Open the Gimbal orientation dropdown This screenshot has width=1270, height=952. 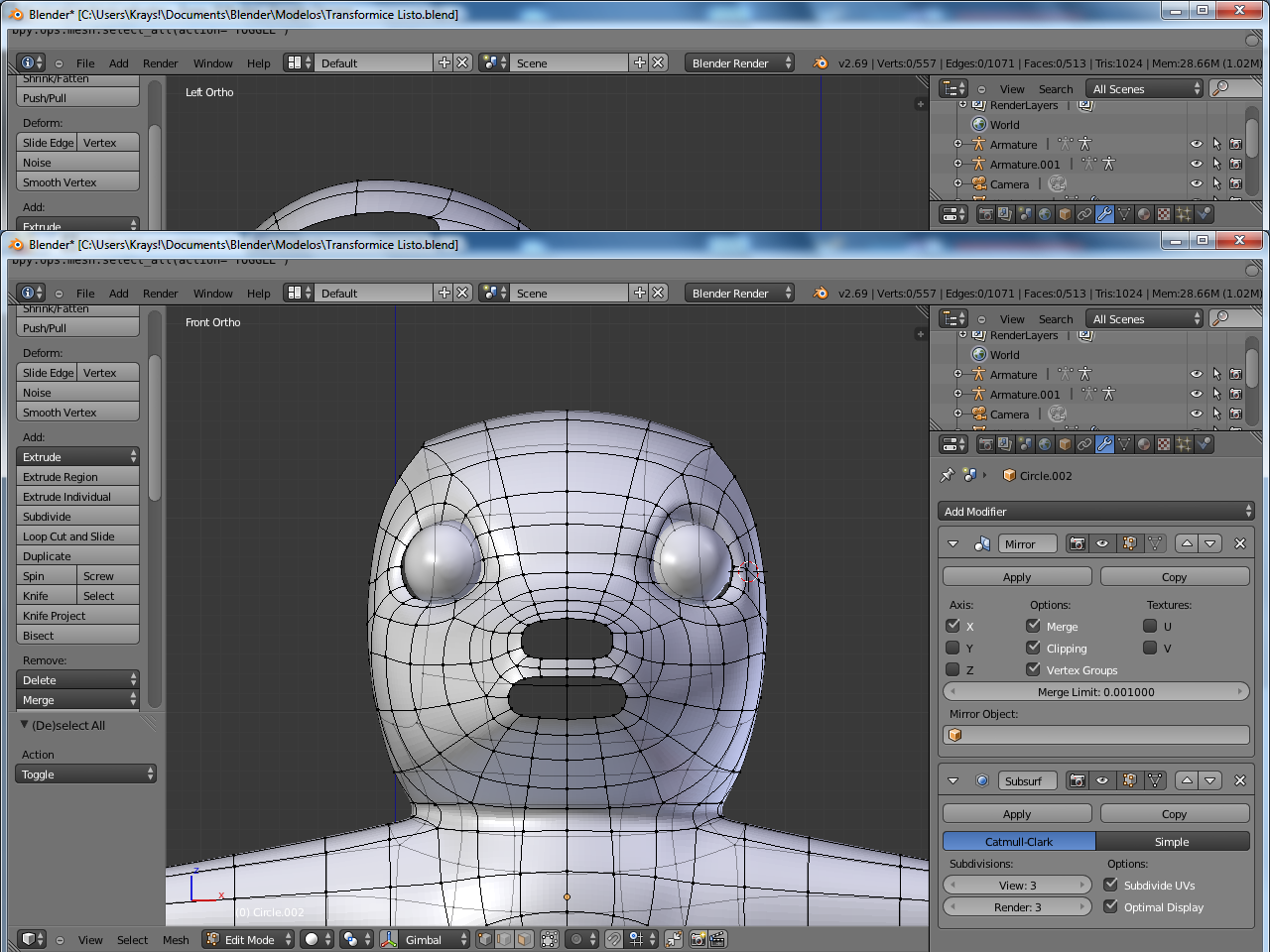425,939
